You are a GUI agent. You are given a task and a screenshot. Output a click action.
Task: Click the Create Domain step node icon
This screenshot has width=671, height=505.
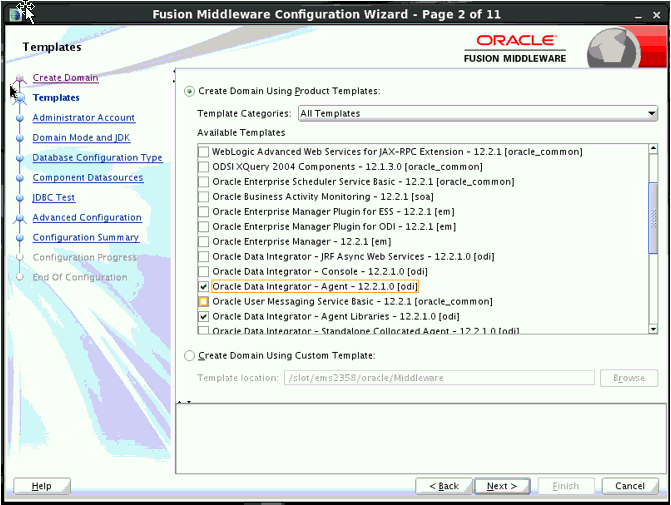click(x=19, y=78)
